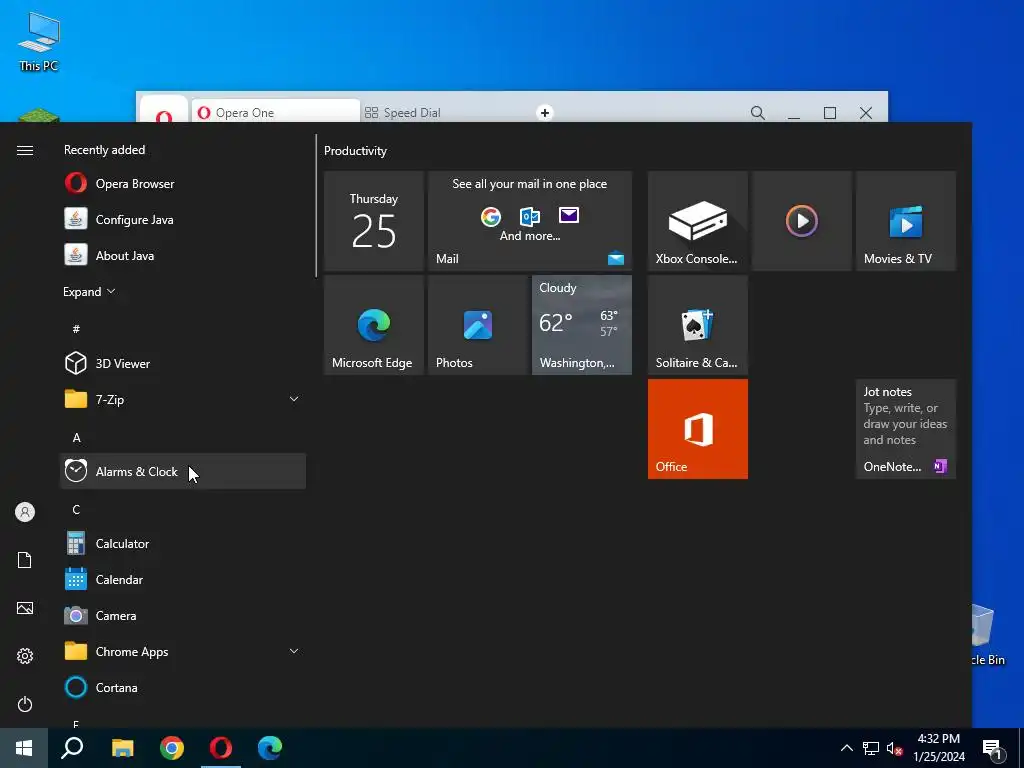Open 3D Viewer app
This screenshot has height=768, width=1024.
pyautogui.click(x=183, y=363)
